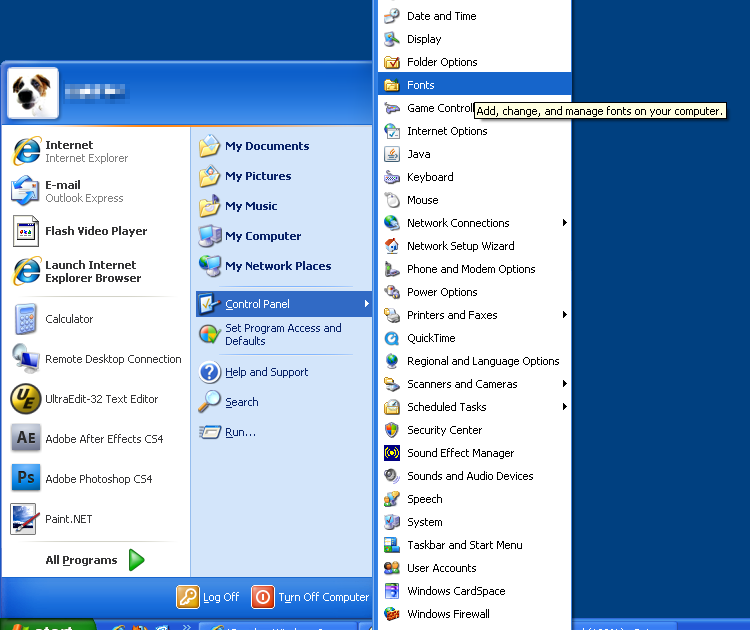The height and width of the screenshot is (630, 750).
Task: Open My Computer icon
Action: [x=210, y=236]
